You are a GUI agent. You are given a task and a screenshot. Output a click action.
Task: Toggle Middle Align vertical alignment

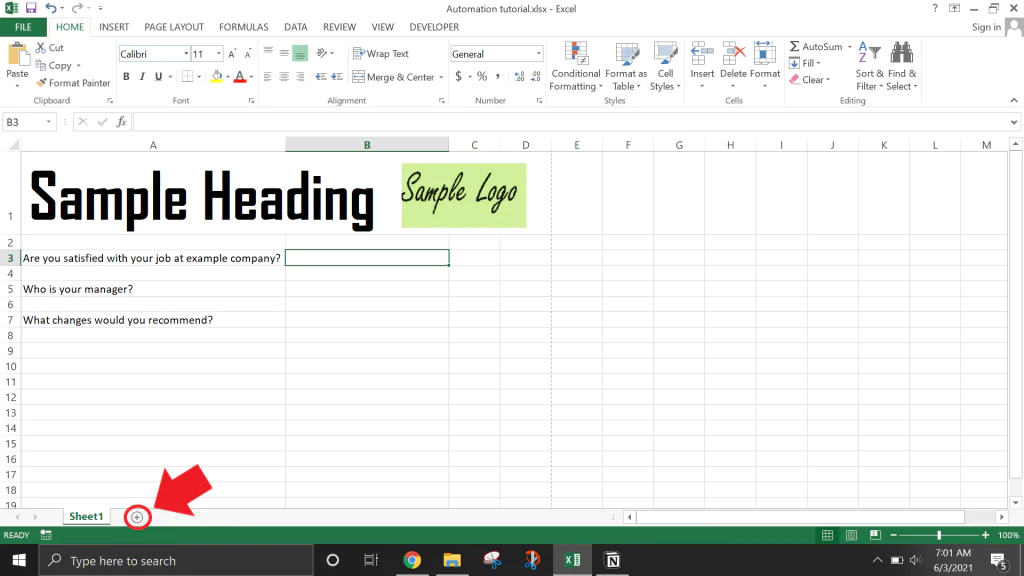(x=284, y=53)
